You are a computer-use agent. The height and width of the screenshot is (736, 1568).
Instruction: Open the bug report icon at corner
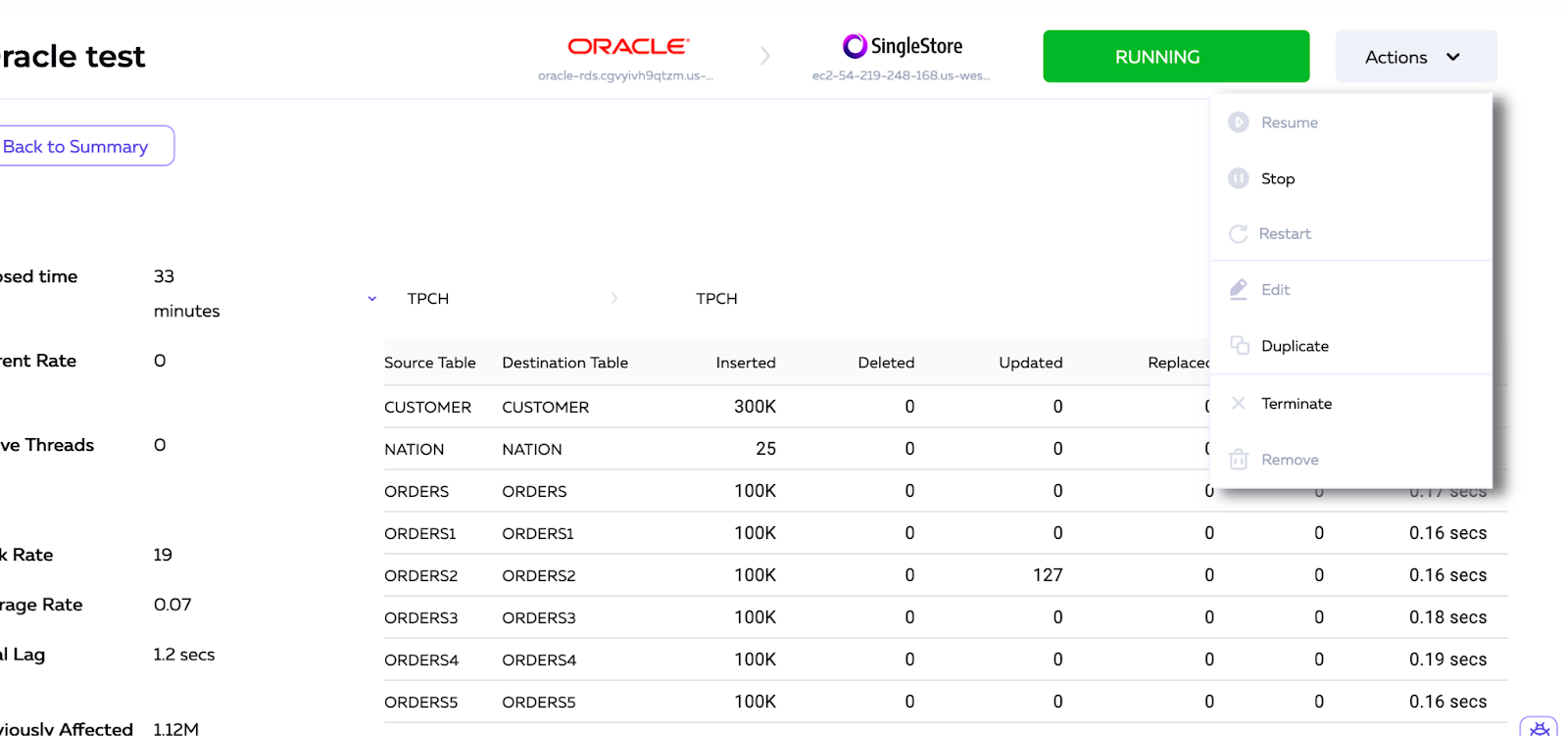point(1540,727)
